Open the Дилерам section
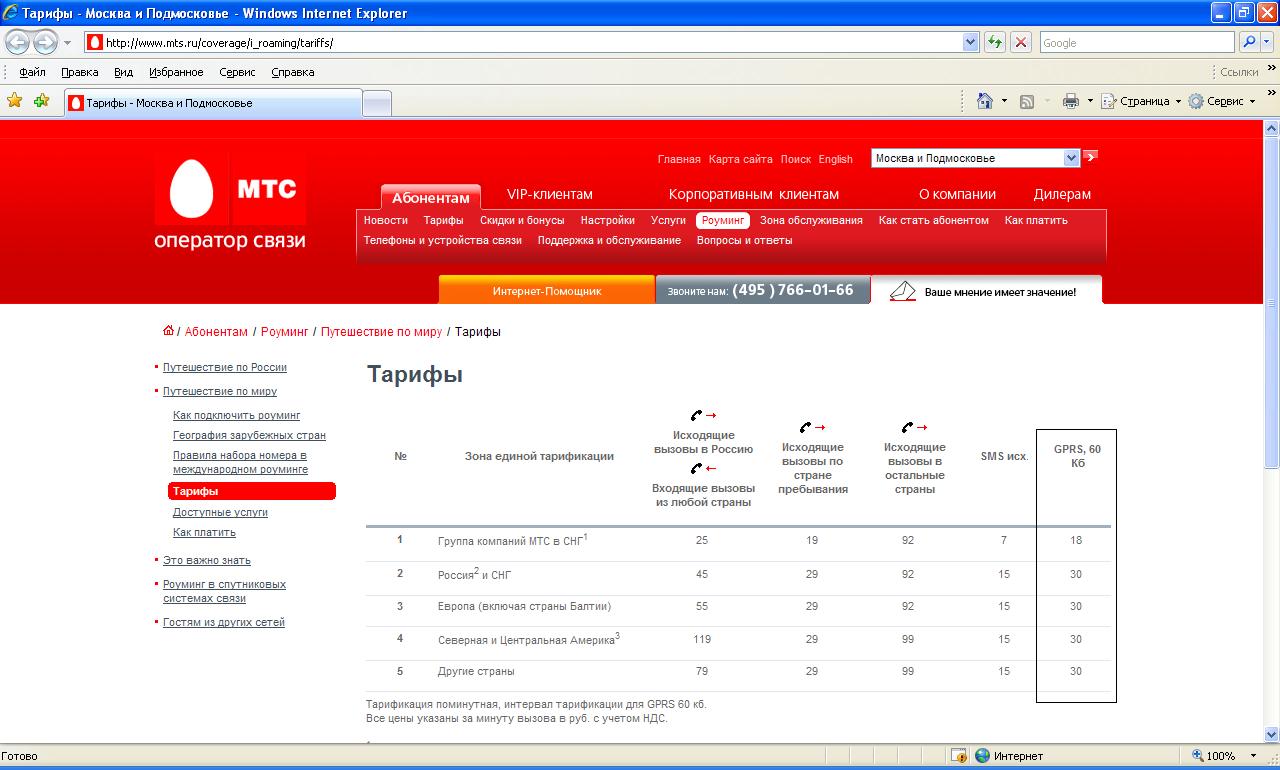The height and width of the screenshot is (770, 1280). pos(1062,194)
